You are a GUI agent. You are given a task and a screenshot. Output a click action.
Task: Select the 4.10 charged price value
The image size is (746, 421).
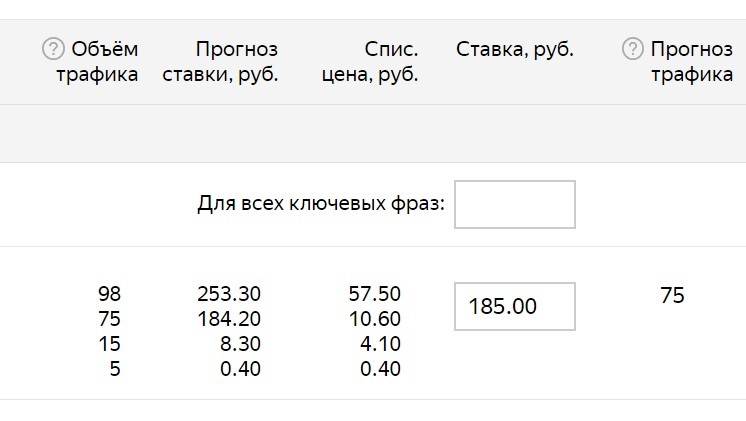pyautogui.click(x=380, y=344)
